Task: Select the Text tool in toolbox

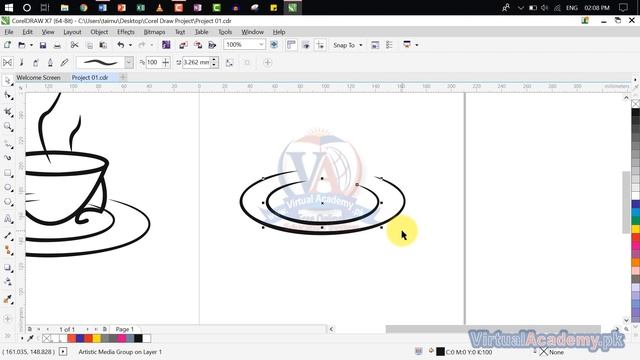Action: [x=7, y=219]
